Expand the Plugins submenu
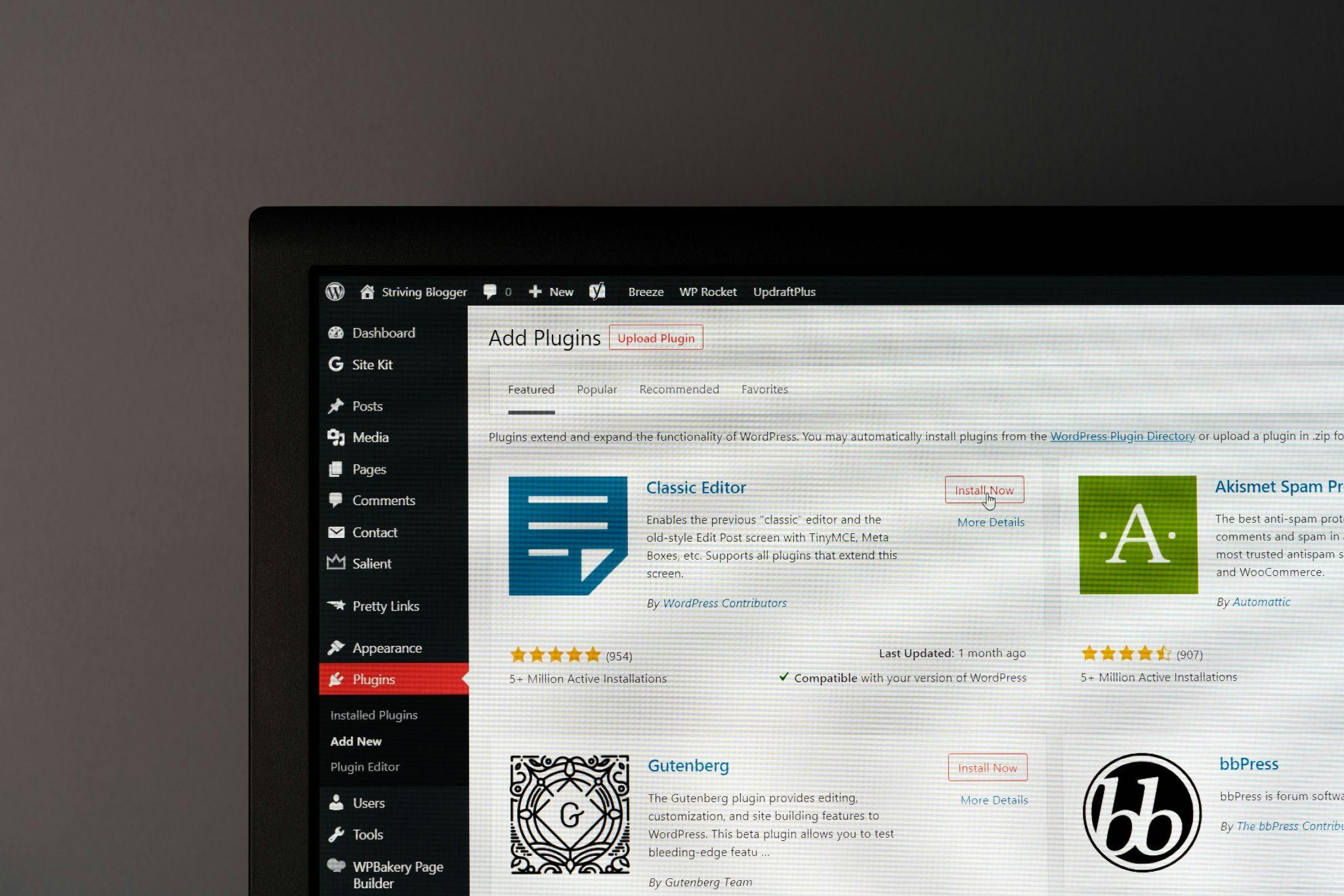Image resolution: width=1344 pixels, height=896 pixels. [373, 679]
